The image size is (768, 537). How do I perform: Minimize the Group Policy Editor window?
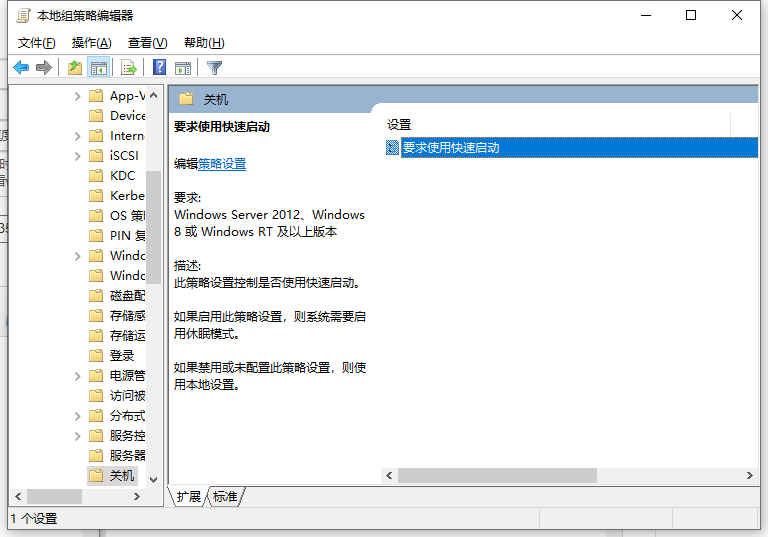[x=646, y=16]
